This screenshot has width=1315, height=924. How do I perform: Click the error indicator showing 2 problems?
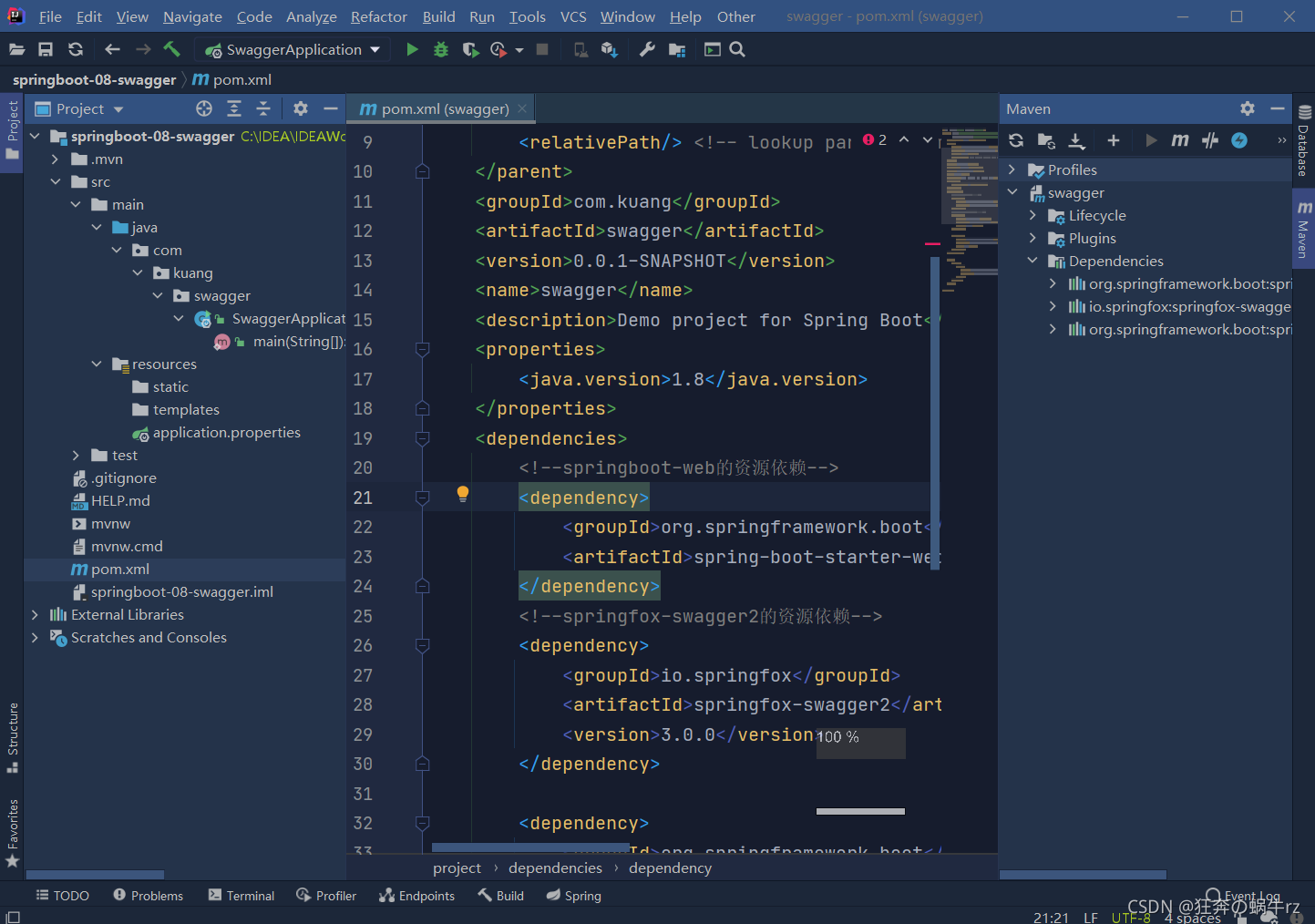(x=875, y=139)
